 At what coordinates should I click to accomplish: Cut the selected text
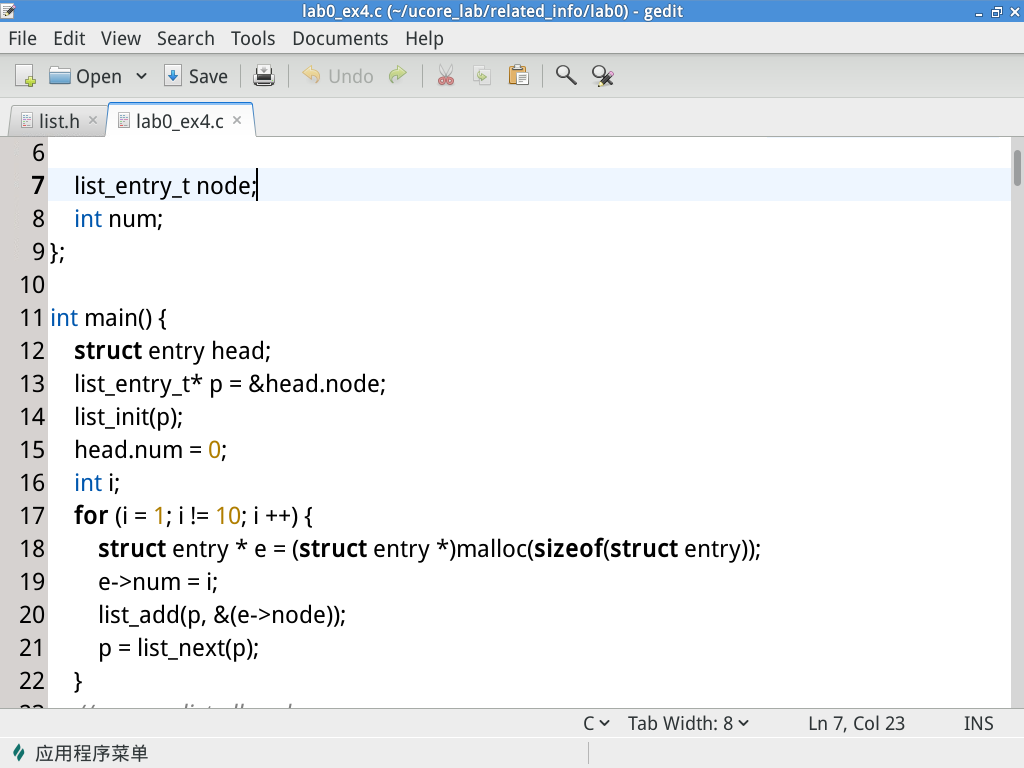point(444,75)
